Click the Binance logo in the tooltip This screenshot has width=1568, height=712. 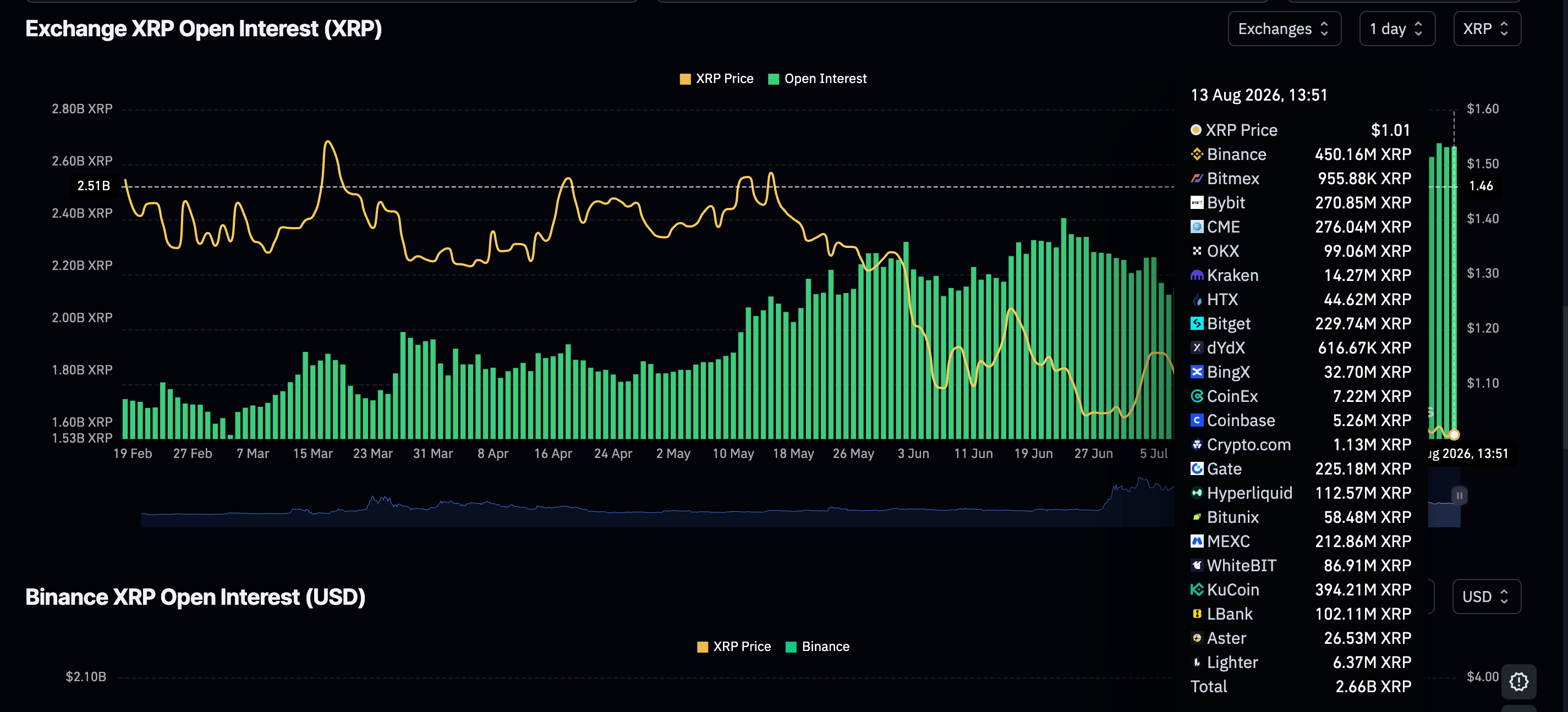pyautogui.click(x=1197, y=154)
